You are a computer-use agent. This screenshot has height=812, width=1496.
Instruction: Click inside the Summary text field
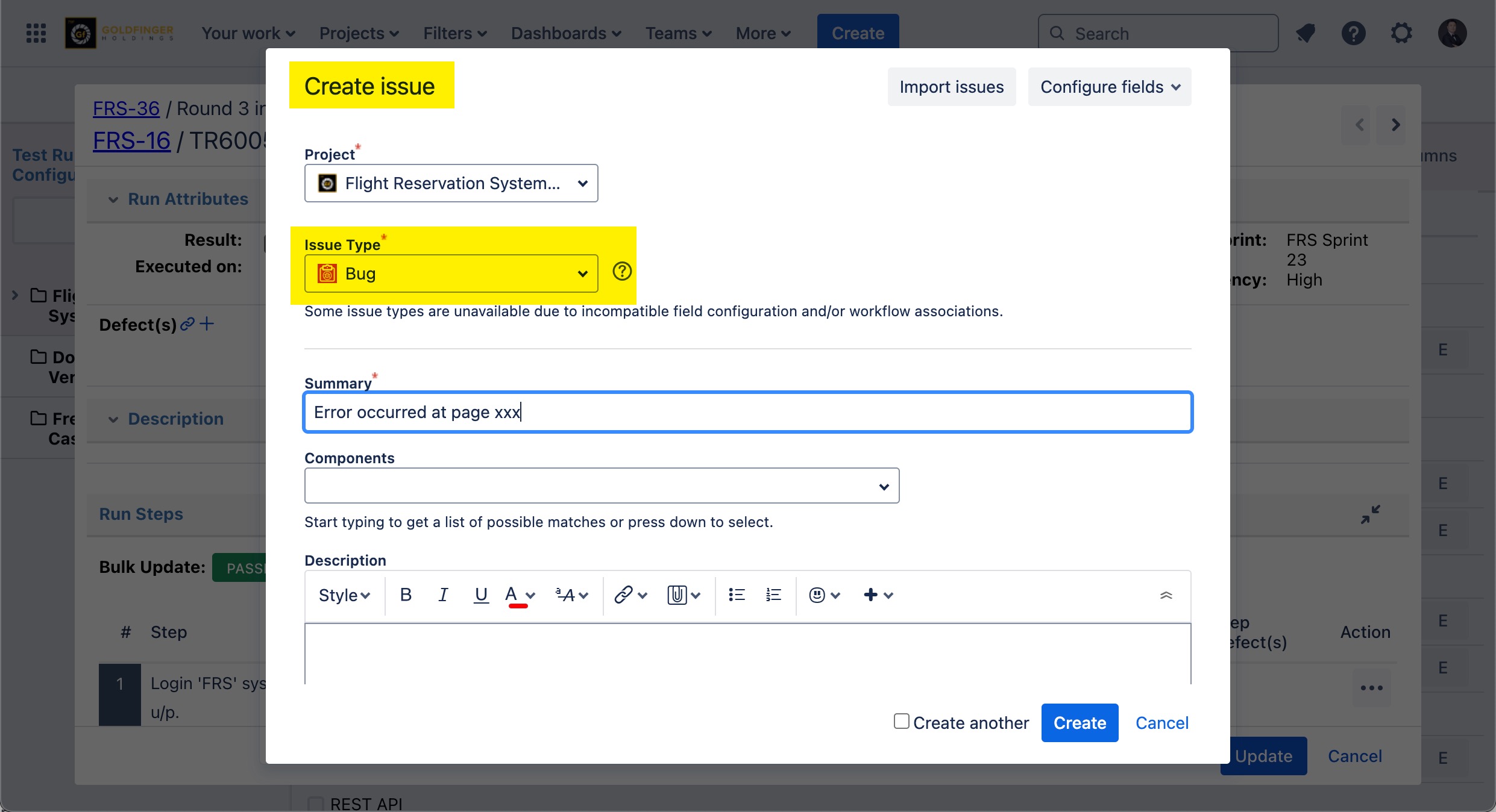747,412
